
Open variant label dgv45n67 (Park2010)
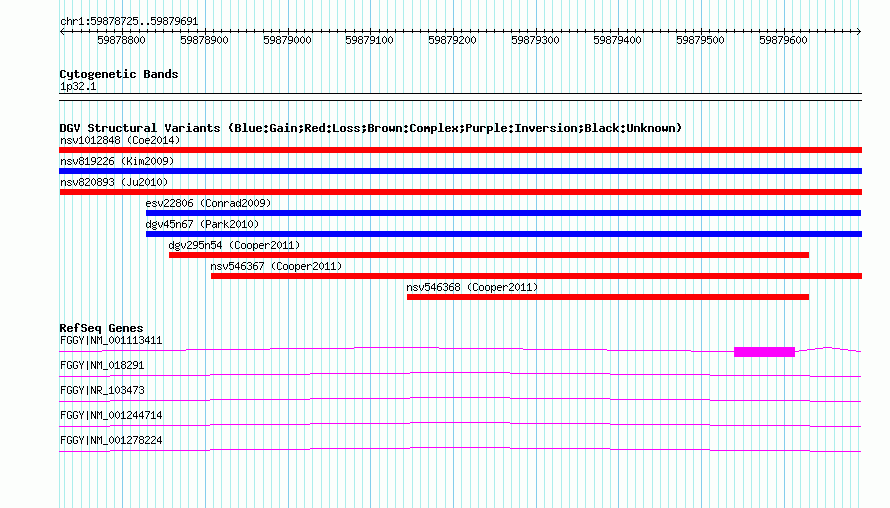click(202, 224)
